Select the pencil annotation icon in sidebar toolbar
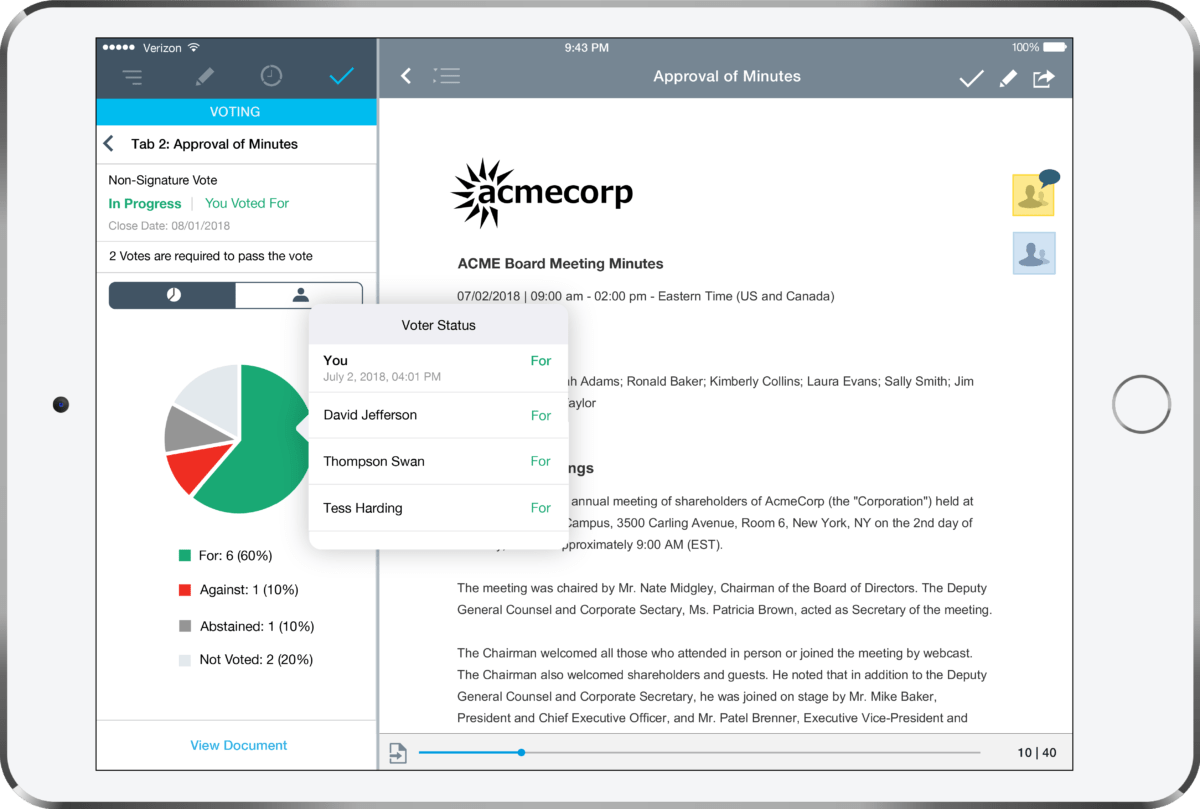The height and width of the screenshot is (809, 1200). (x=204, y=76)
